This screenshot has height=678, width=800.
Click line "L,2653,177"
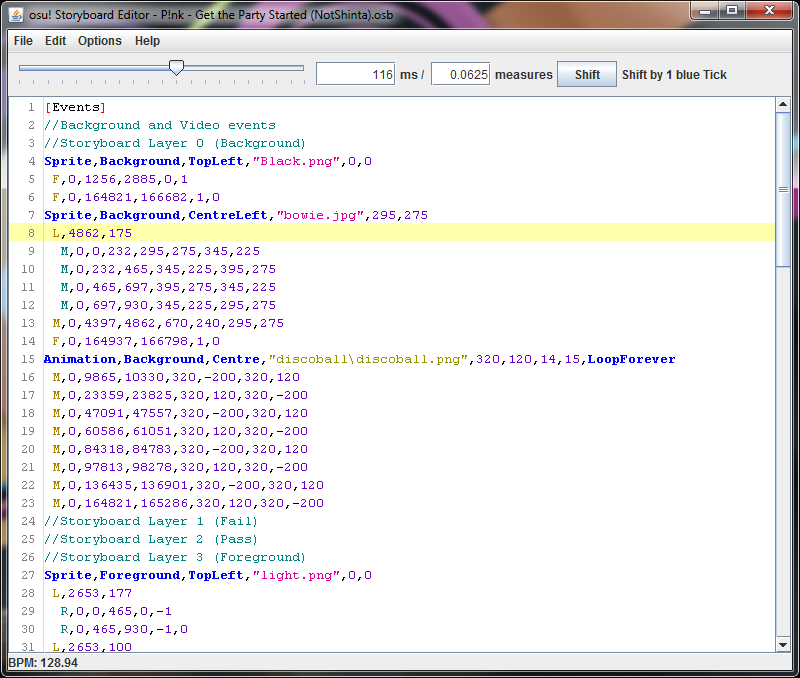pyautogui.click(x=92, y=593)
